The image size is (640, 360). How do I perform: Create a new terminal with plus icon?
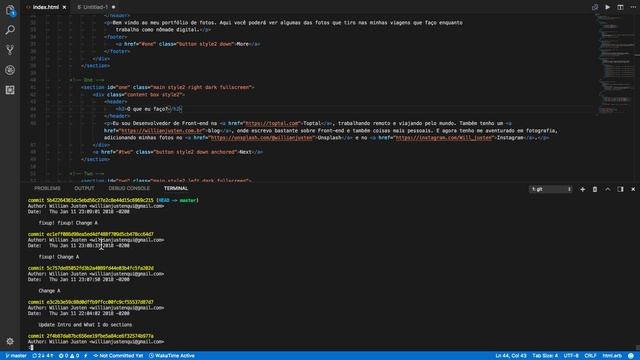coord(582,189)
